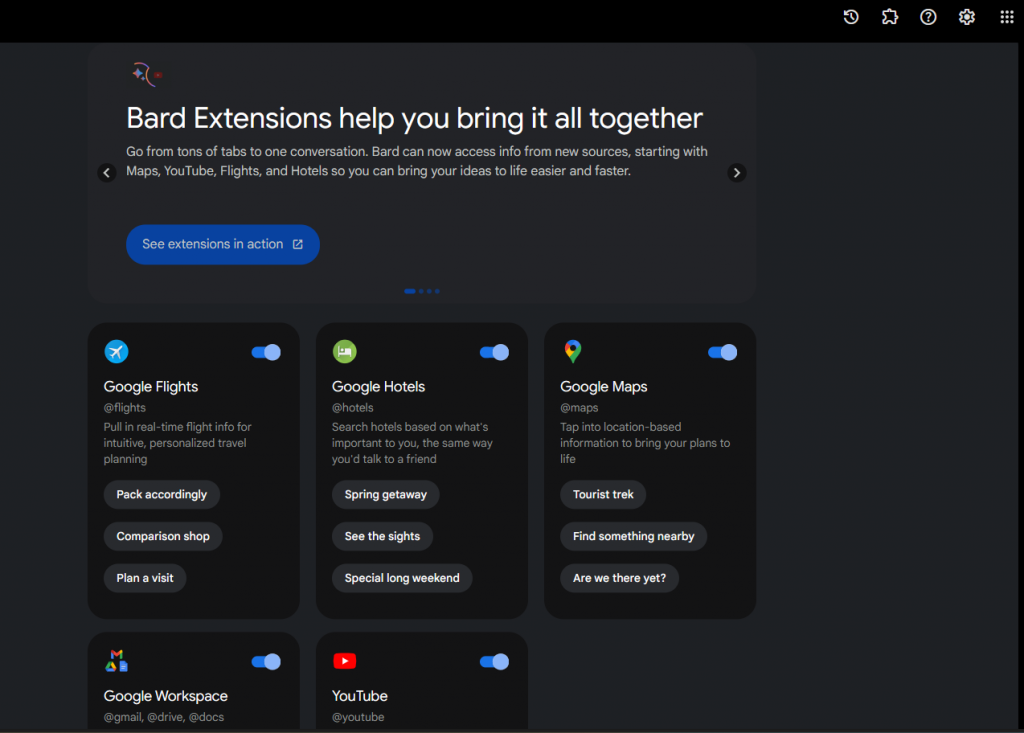The height and width of the screenshot is (733, 1024).
Task: Select Find something nearby chip
Action: click(633, 536)
